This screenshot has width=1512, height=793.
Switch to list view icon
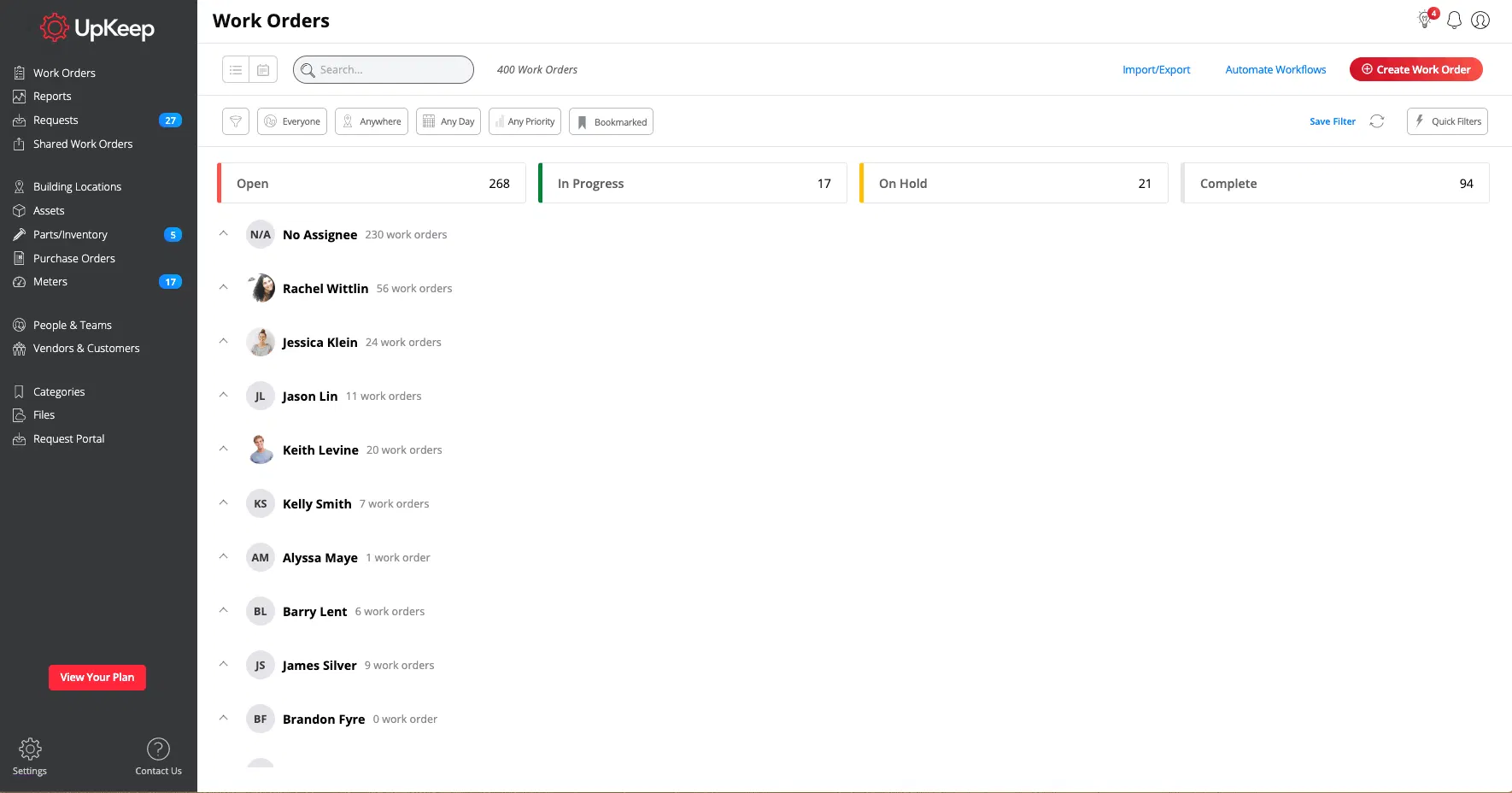coord(236,69)
